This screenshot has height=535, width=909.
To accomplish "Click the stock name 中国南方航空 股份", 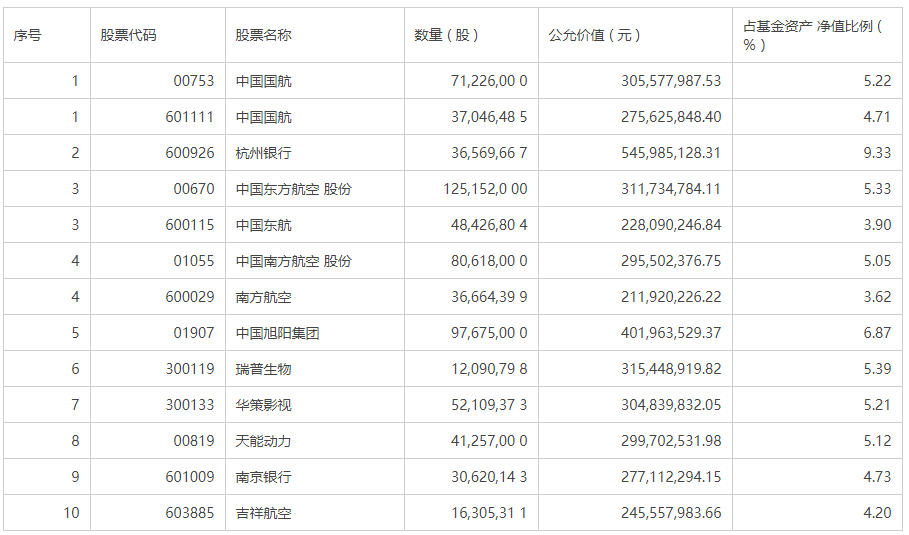I will pyautogui.click(x=293, y=261).
